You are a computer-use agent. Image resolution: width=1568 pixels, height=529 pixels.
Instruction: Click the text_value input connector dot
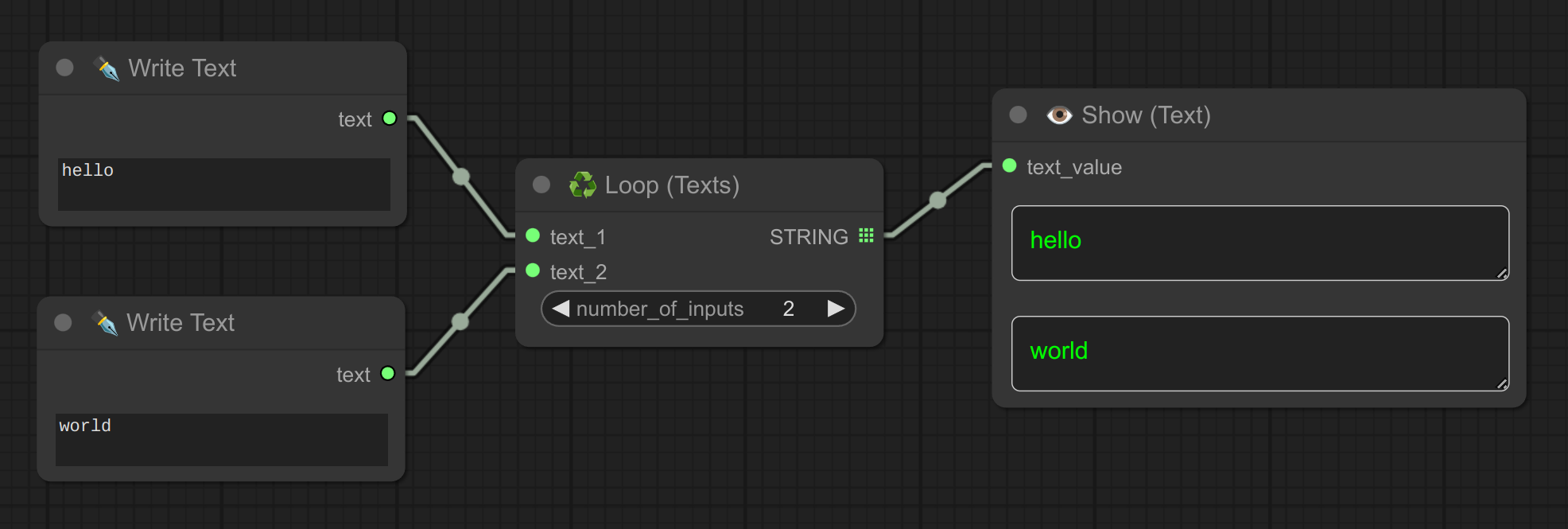click(1010, 165)
